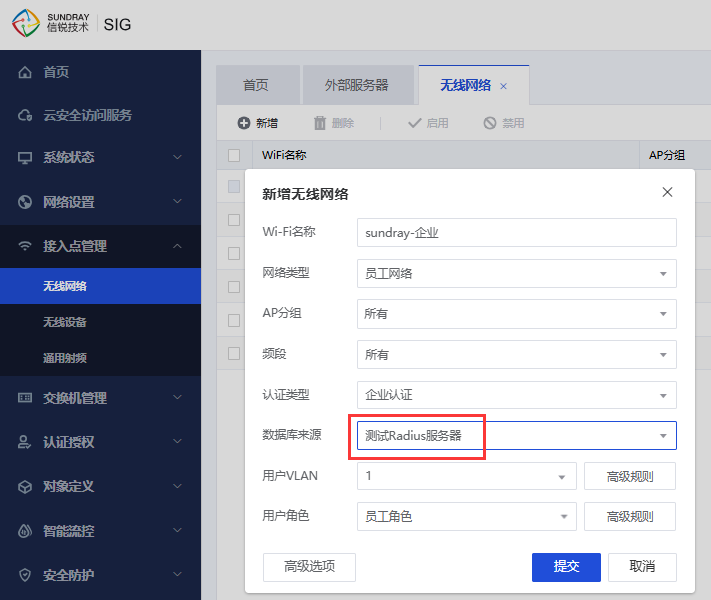Click the switch management icon
711x600 pixels.
point(25,398)
